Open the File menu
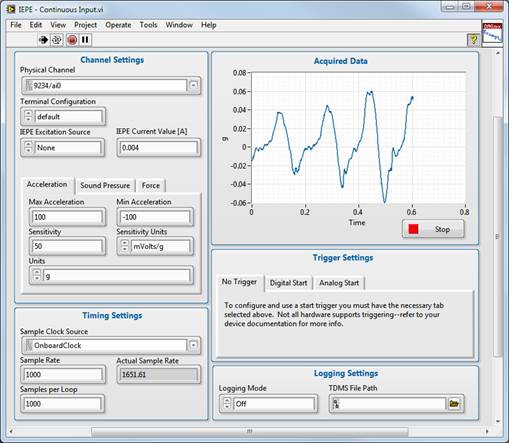This screenshot has height=443, width=509. 16,25
